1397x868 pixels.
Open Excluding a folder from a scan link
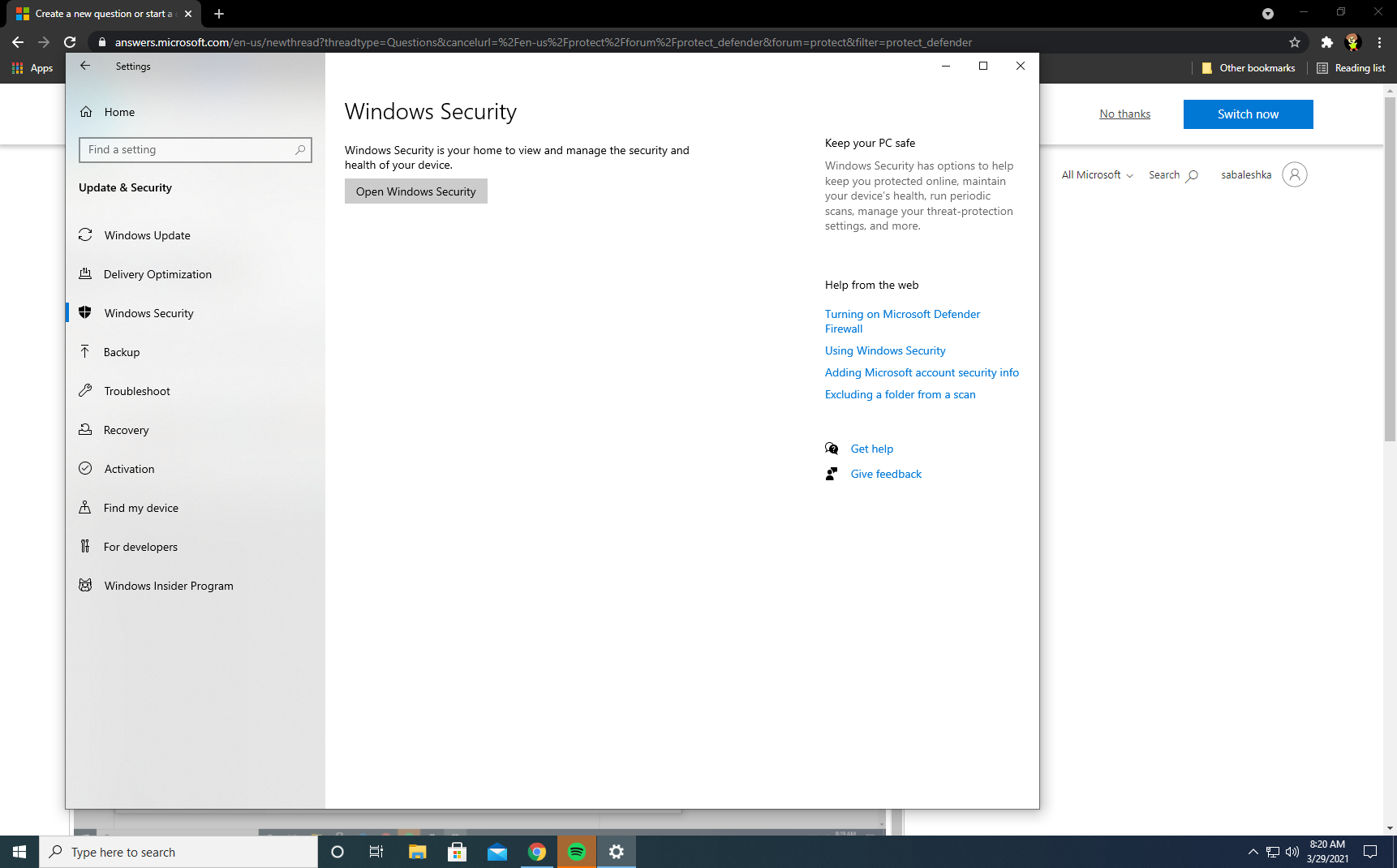pyautogui.click(x=900, y=394)
